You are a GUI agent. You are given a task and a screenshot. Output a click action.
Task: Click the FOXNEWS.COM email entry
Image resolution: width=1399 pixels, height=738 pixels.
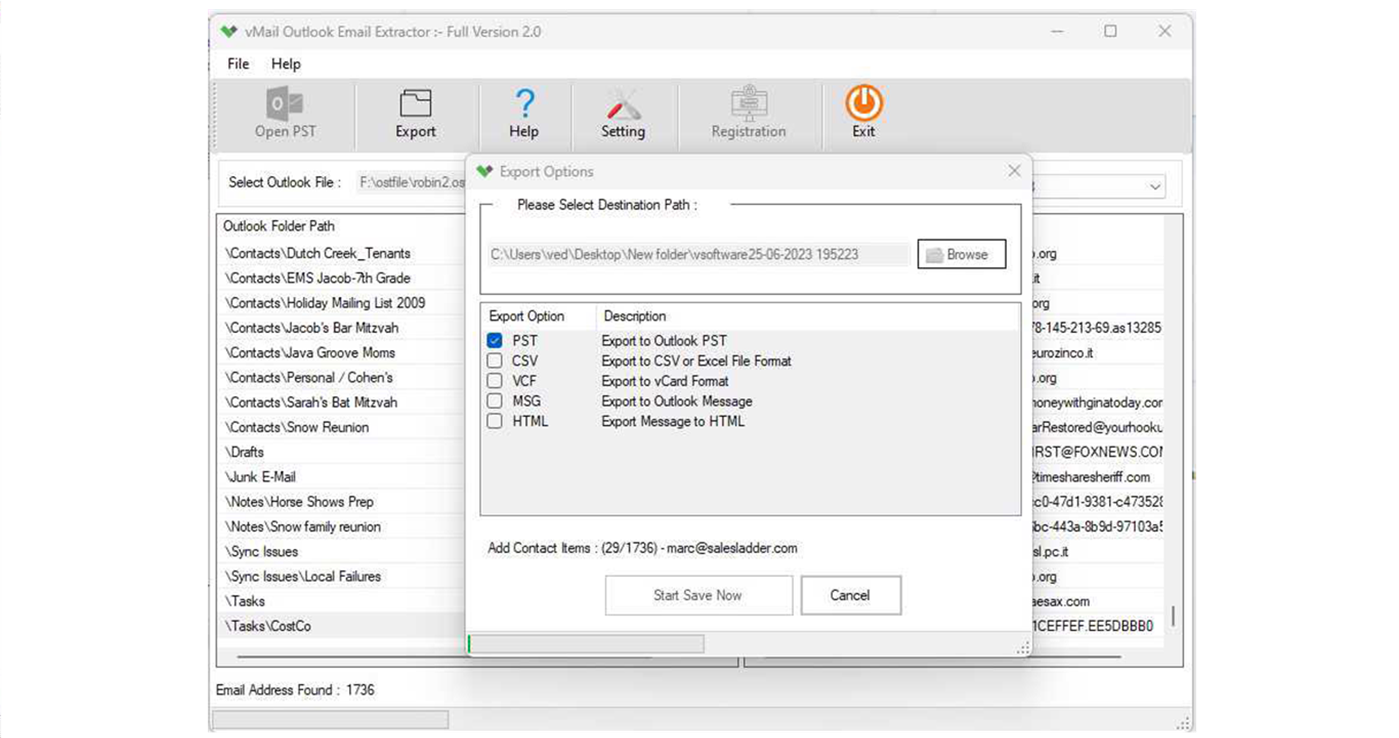point(1096,452)
